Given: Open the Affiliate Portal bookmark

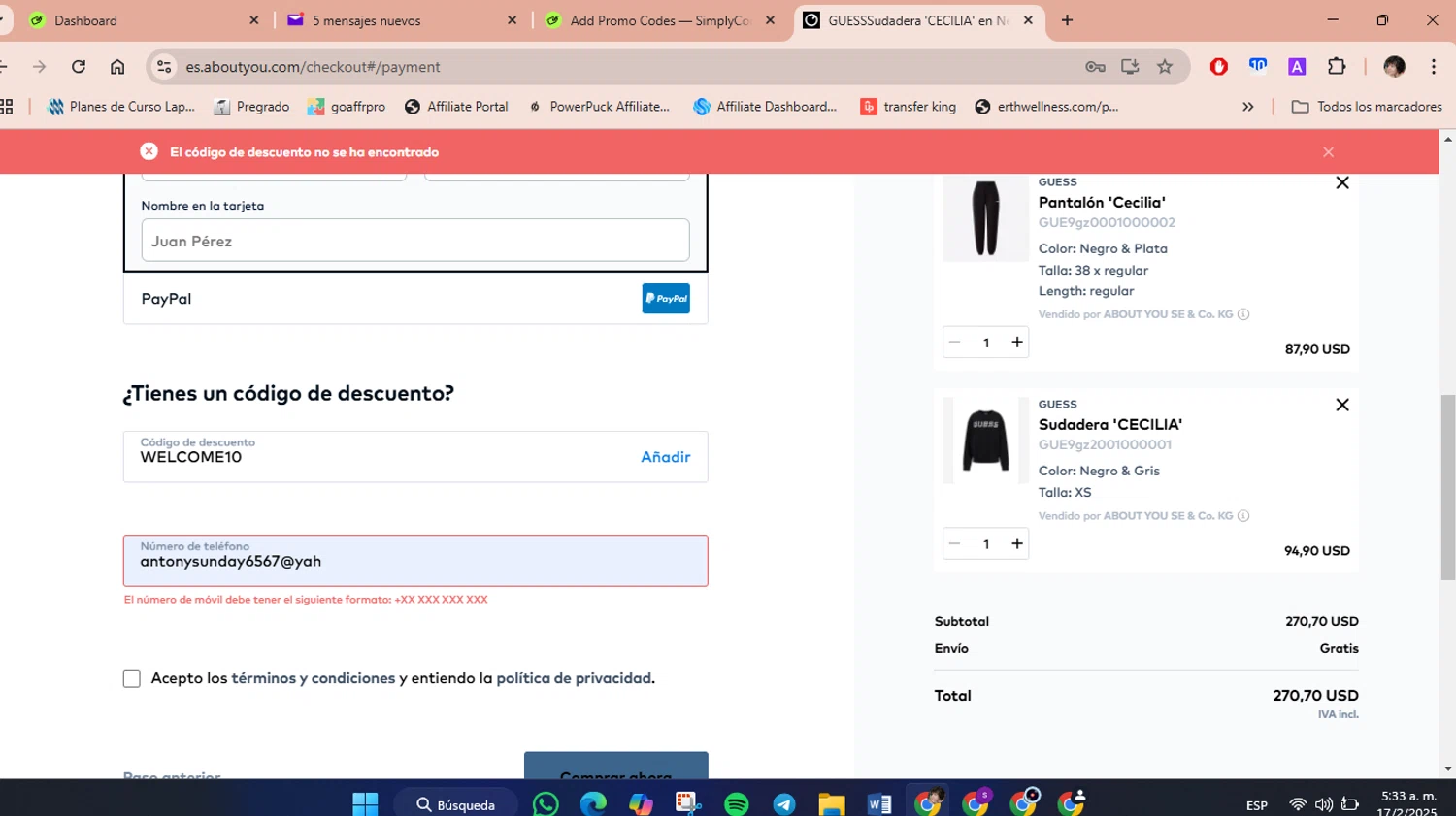Looking at the screenshot, I should pyautogui.click(x=456, y=107).
